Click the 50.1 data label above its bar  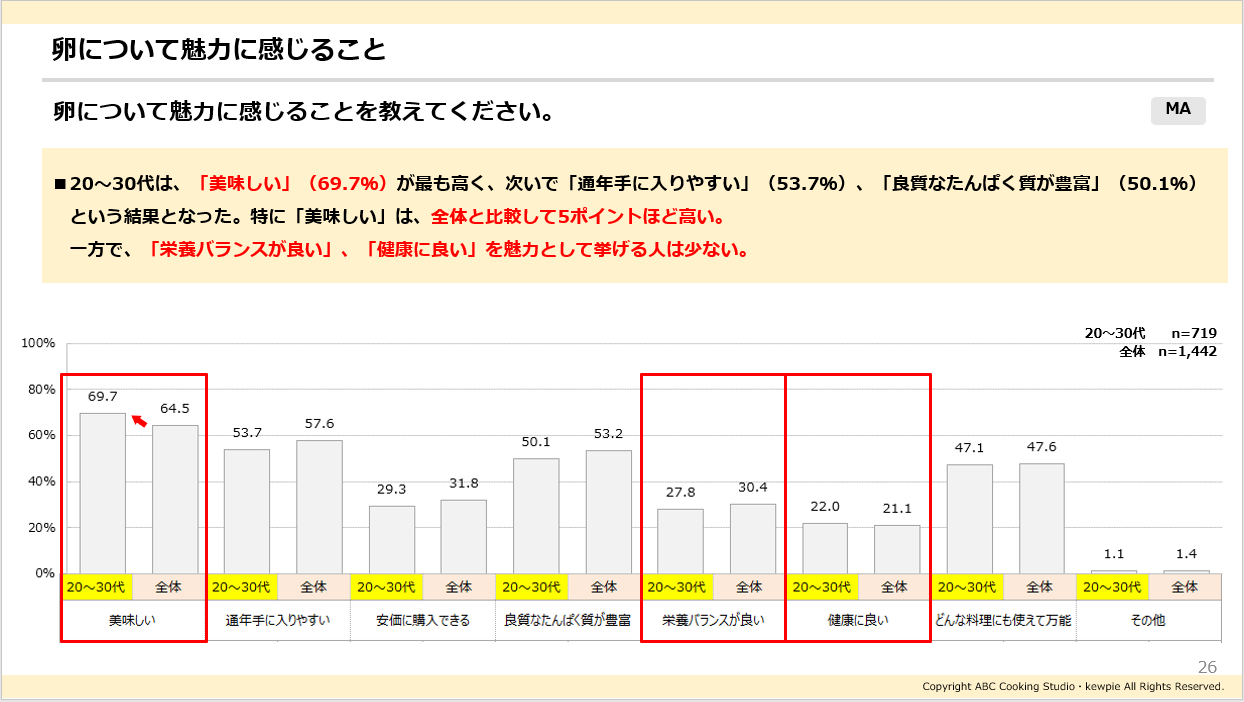pos(536,442)
